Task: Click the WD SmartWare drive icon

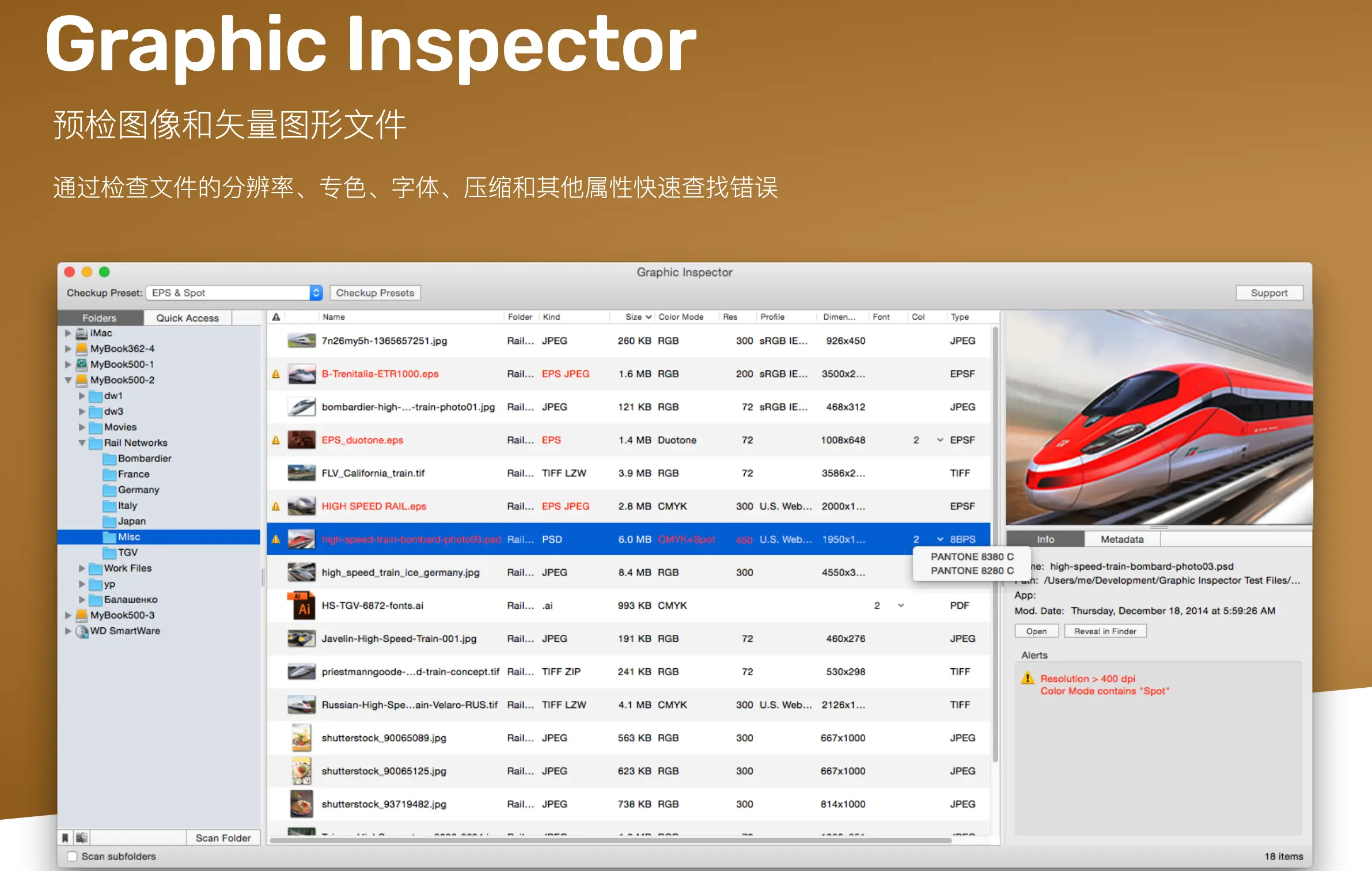Action: coord(82,631)
